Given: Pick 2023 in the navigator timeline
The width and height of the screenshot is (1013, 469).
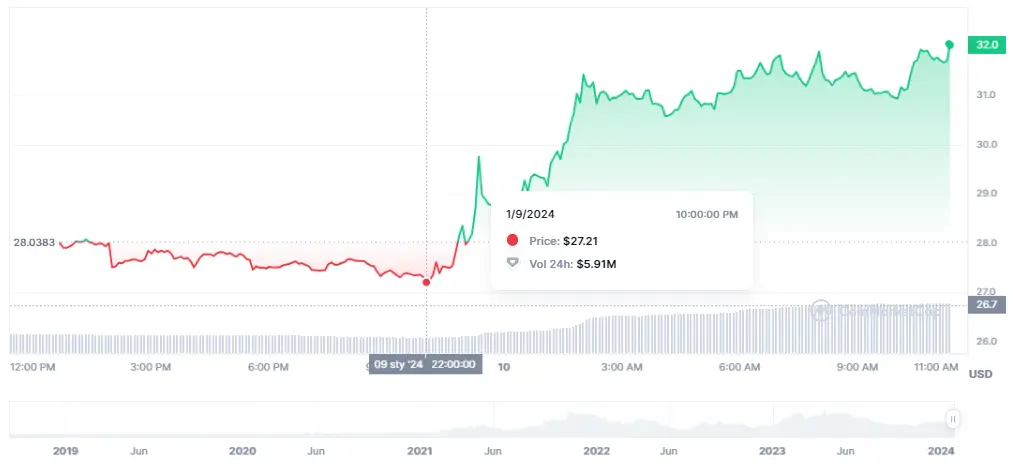Looking at the screenshot, I should (772, 451).
